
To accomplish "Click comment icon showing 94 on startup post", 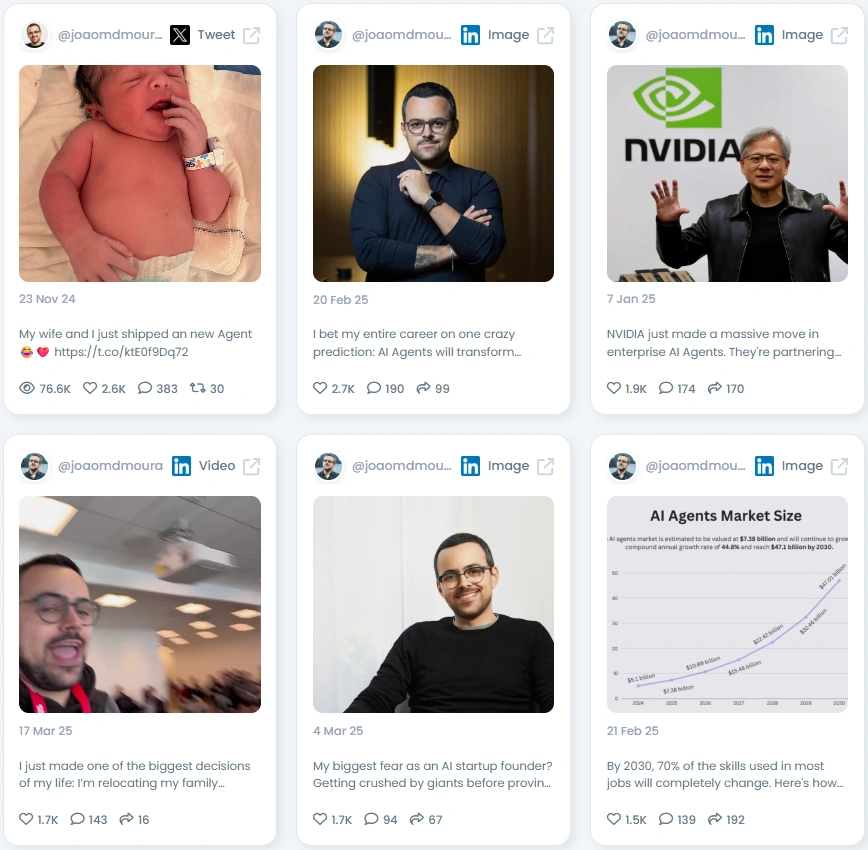I will tap(371, 818).
